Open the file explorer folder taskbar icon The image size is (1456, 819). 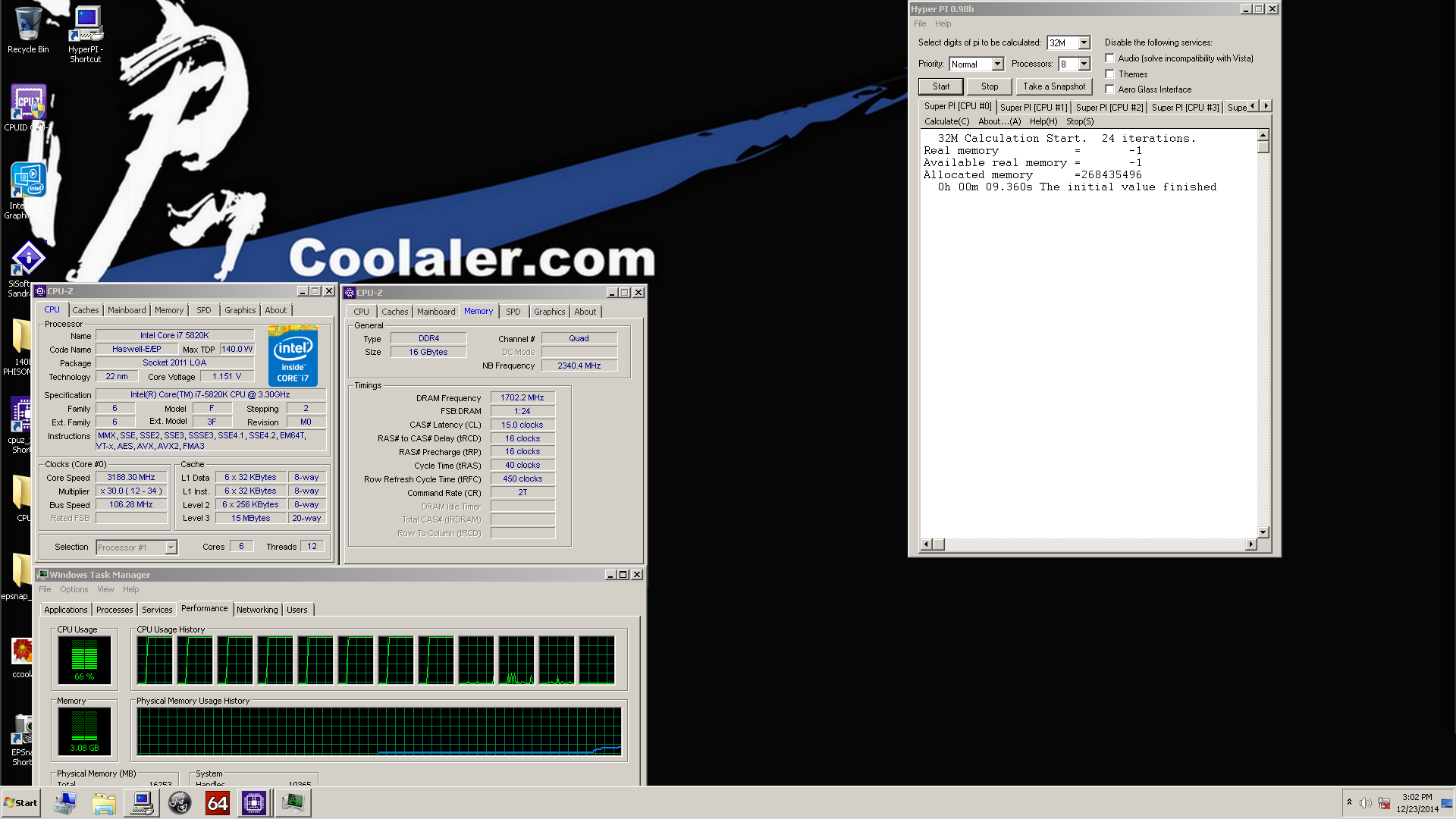pyautogui.click(x=103, y=803)
